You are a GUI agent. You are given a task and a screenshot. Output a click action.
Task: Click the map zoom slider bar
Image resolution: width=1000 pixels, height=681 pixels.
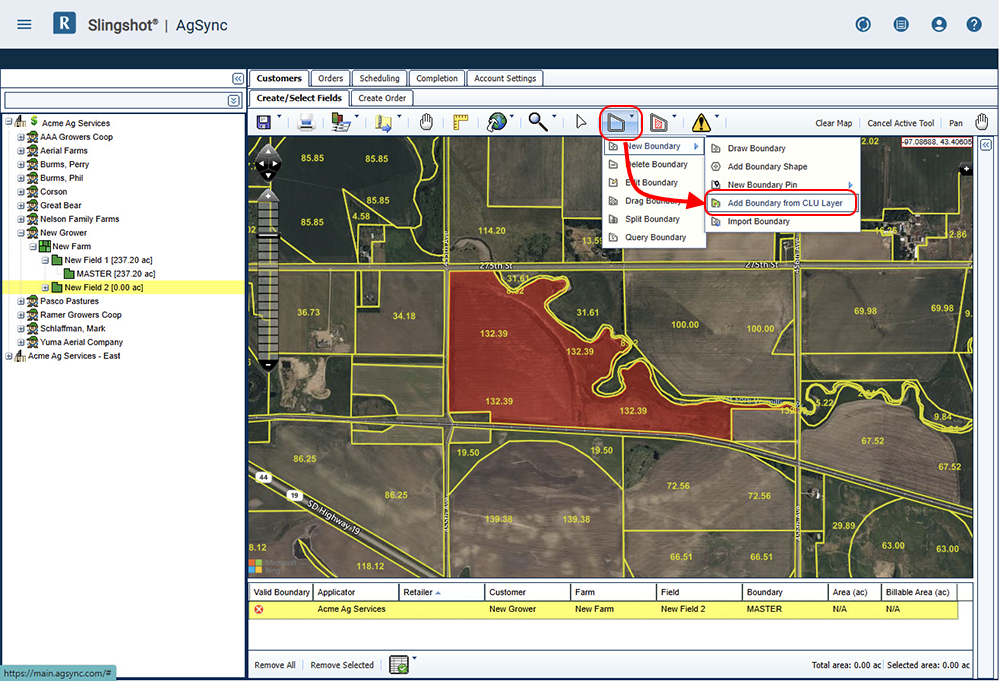click(268, 280)
